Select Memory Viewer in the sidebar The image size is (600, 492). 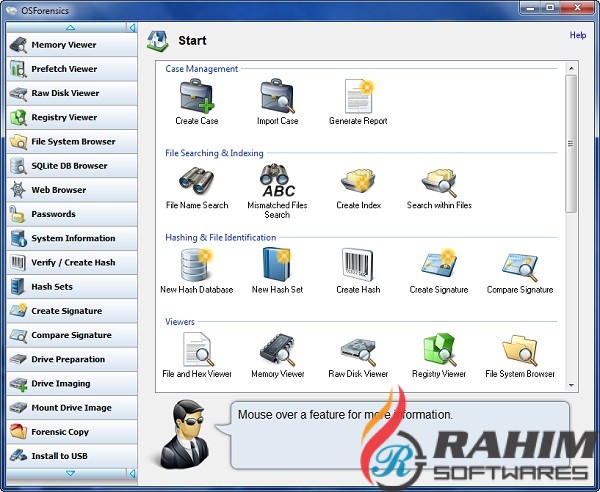(72, 44)
